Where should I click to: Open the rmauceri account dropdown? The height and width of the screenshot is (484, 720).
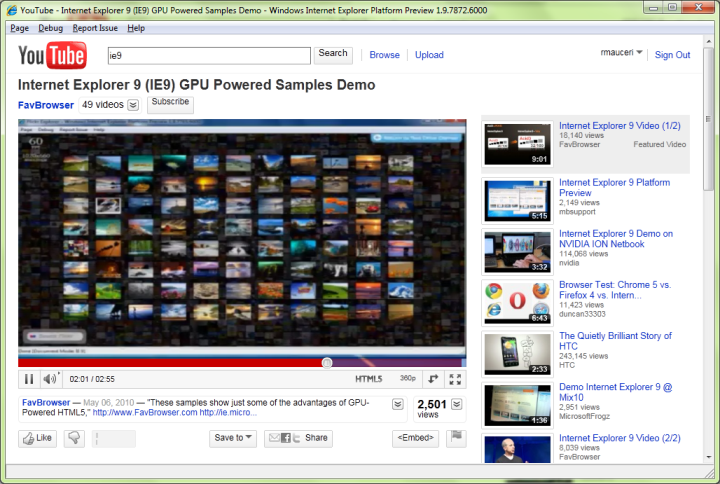click(x=621, y=53)
